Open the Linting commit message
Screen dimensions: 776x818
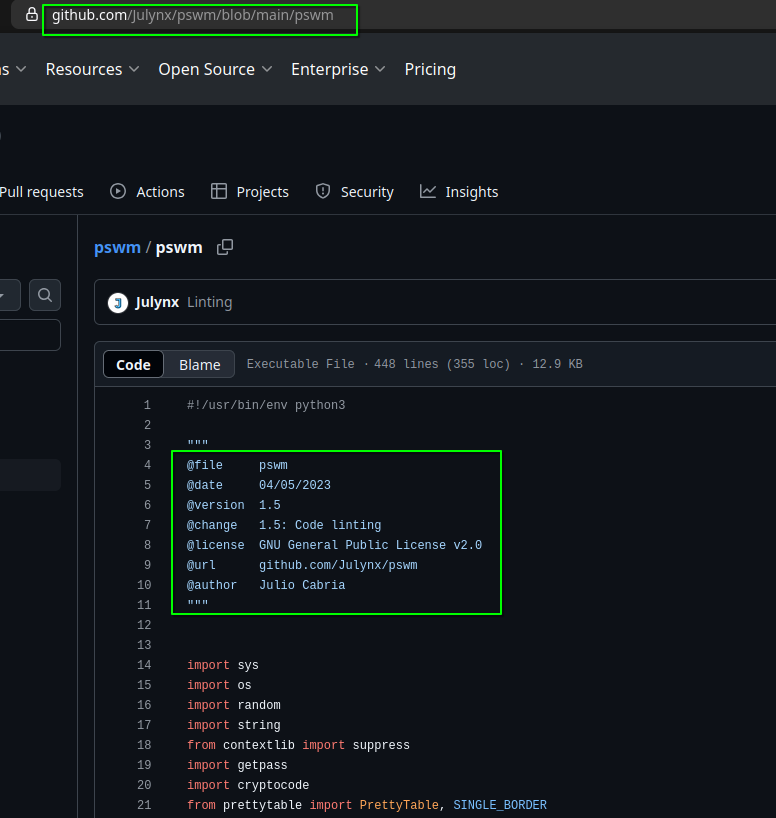coord(210,302)
